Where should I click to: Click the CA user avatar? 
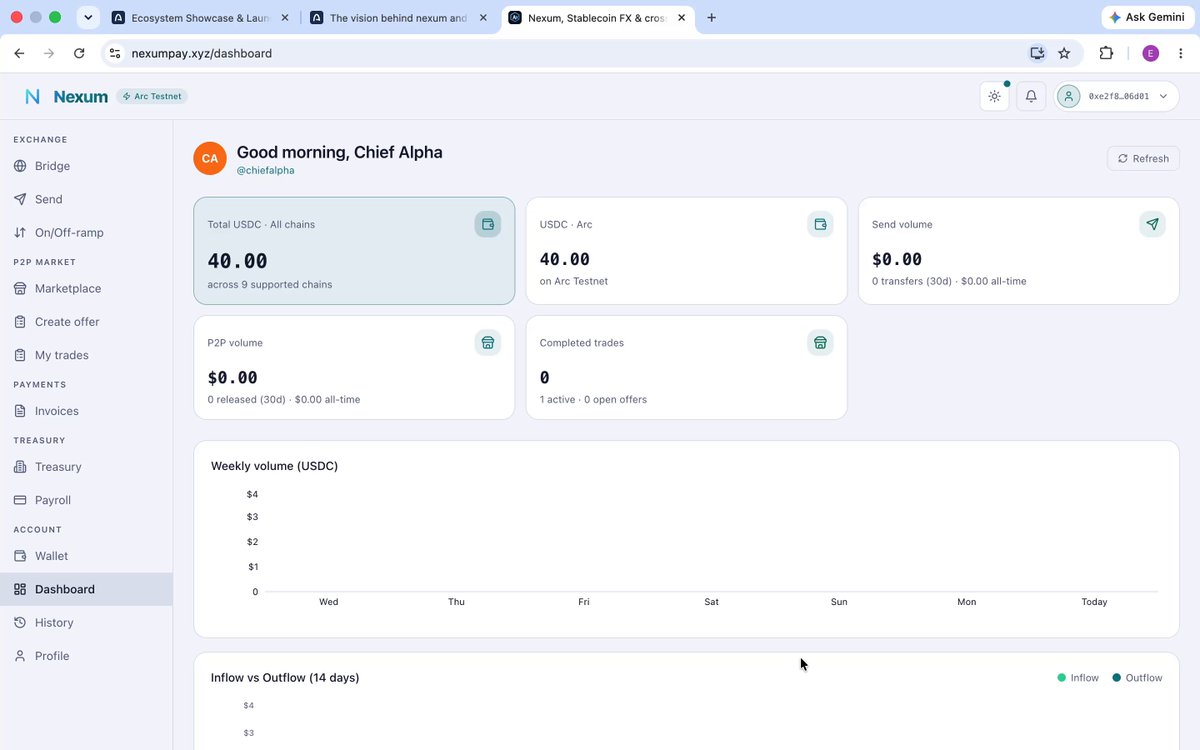pos(210,158)
